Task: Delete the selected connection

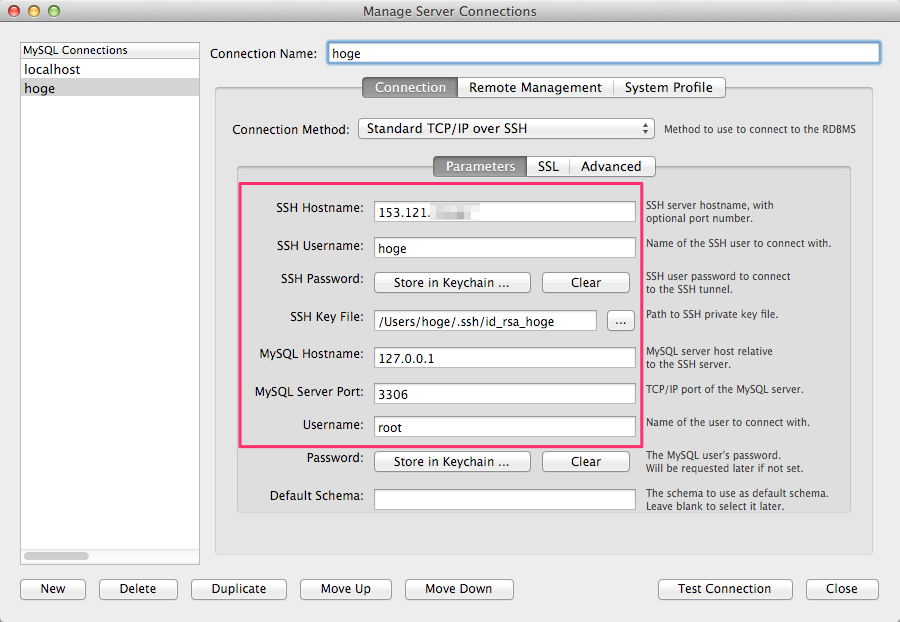Action: tap(138, 589)
